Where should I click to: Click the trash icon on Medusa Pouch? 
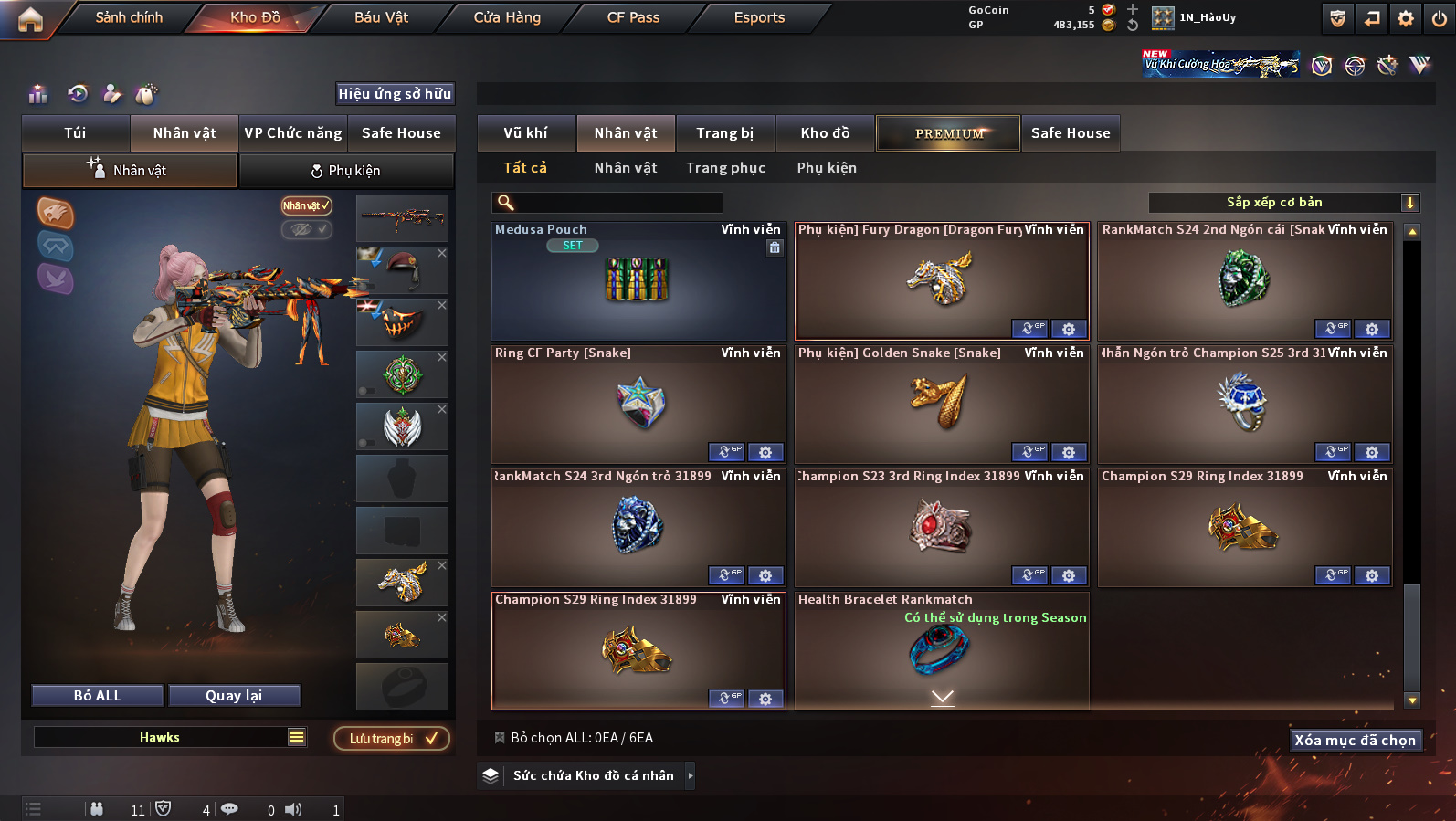coord(775,247)
